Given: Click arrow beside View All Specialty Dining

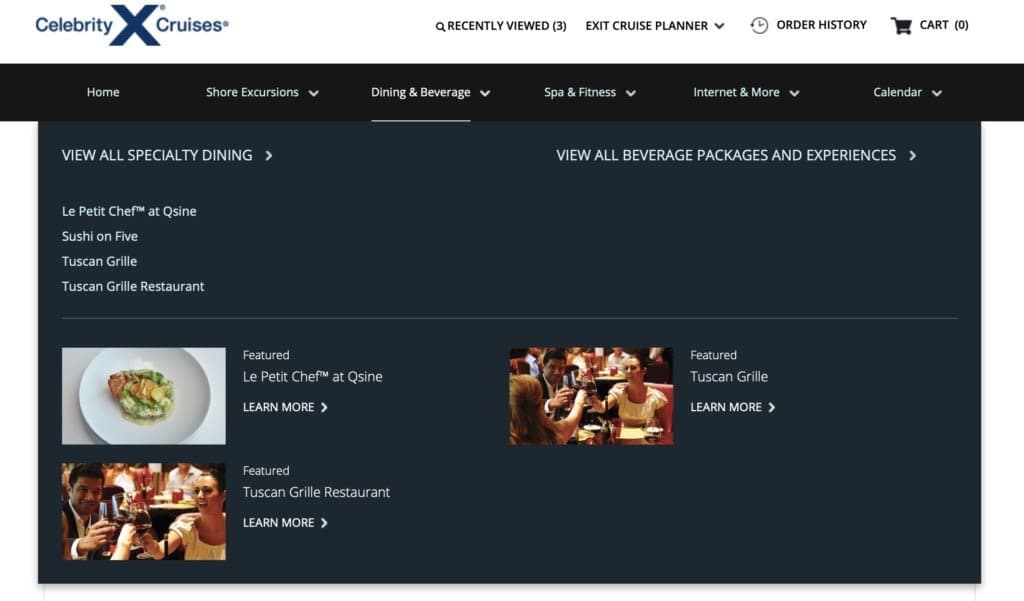Looking at the screenshot, I should [x=269, y=156].
